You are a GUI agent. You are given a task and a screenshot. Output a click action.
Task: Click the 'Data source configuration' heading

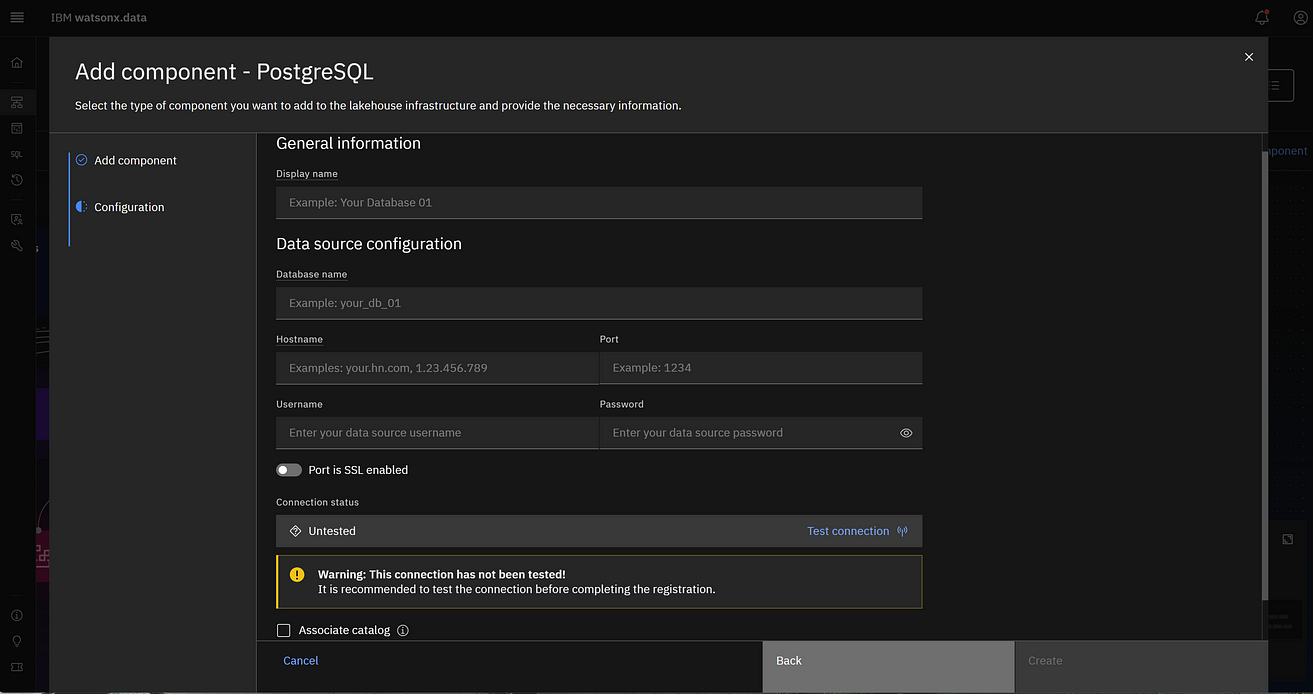369,244
